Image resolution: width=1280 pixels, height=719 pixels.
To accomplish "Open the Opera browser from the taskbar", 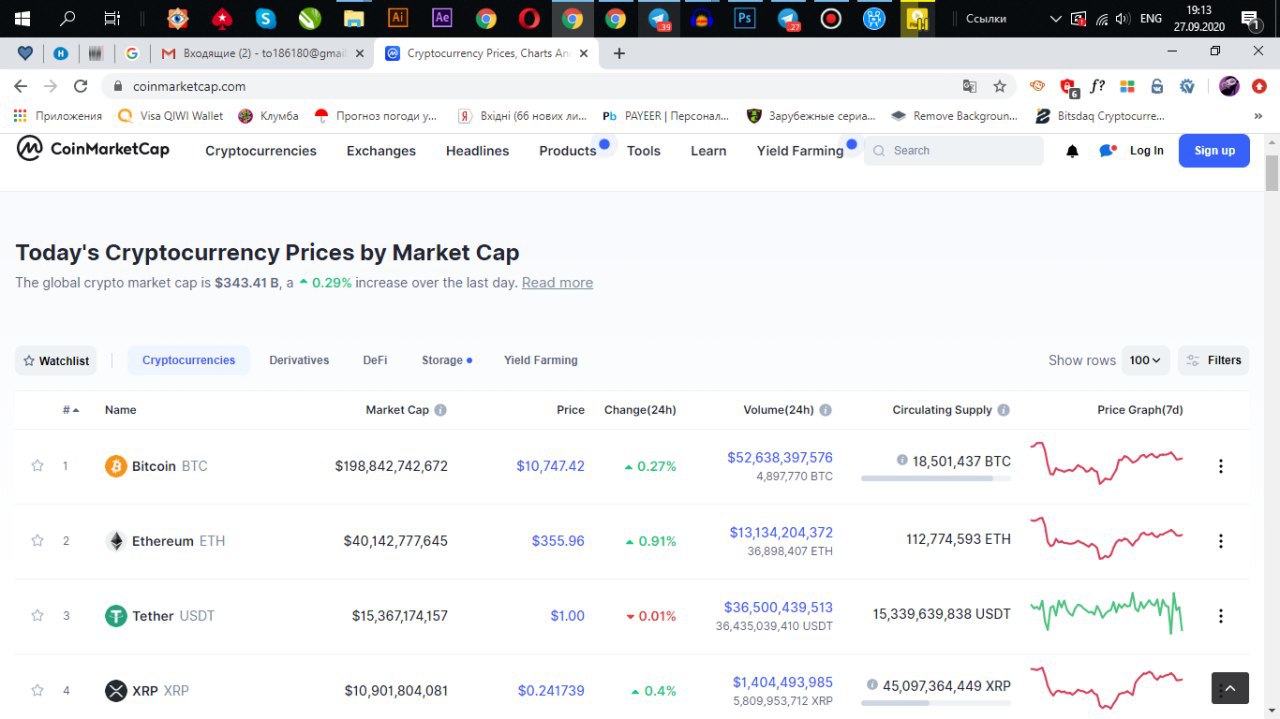I will [x=529, y=18].
